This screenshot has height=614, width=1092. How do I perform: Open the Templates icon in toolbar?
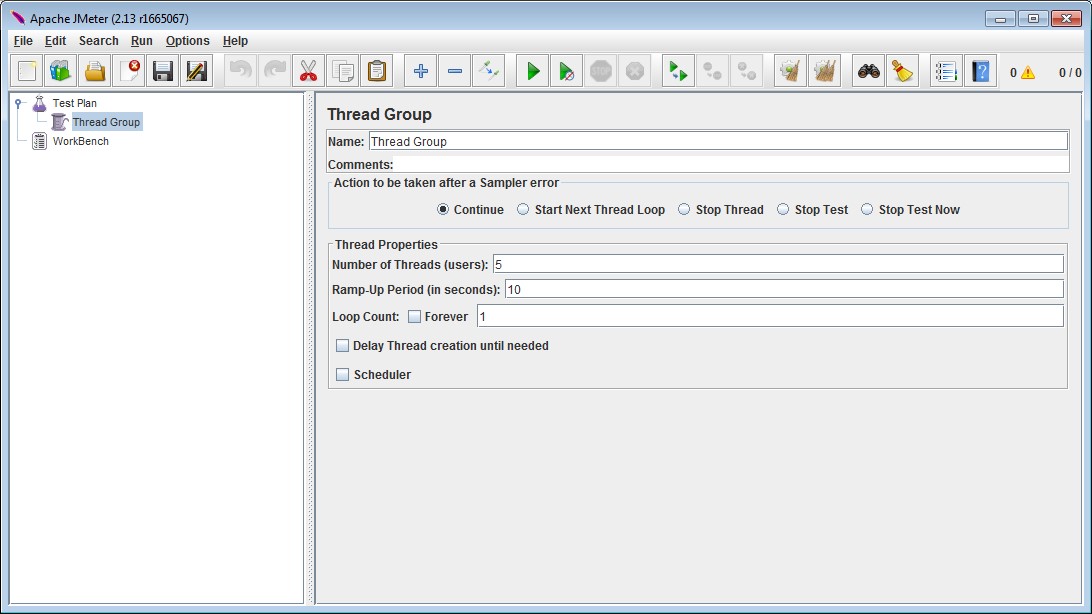(61, 71)
